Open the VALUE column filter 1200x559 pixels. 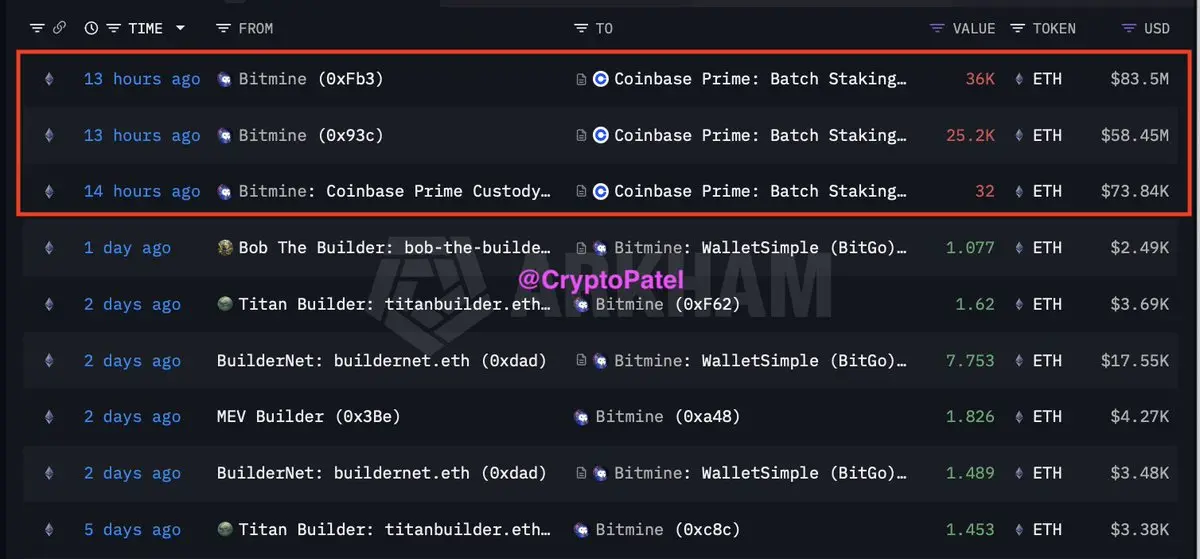pyautogui.click(x=937, y=28)
